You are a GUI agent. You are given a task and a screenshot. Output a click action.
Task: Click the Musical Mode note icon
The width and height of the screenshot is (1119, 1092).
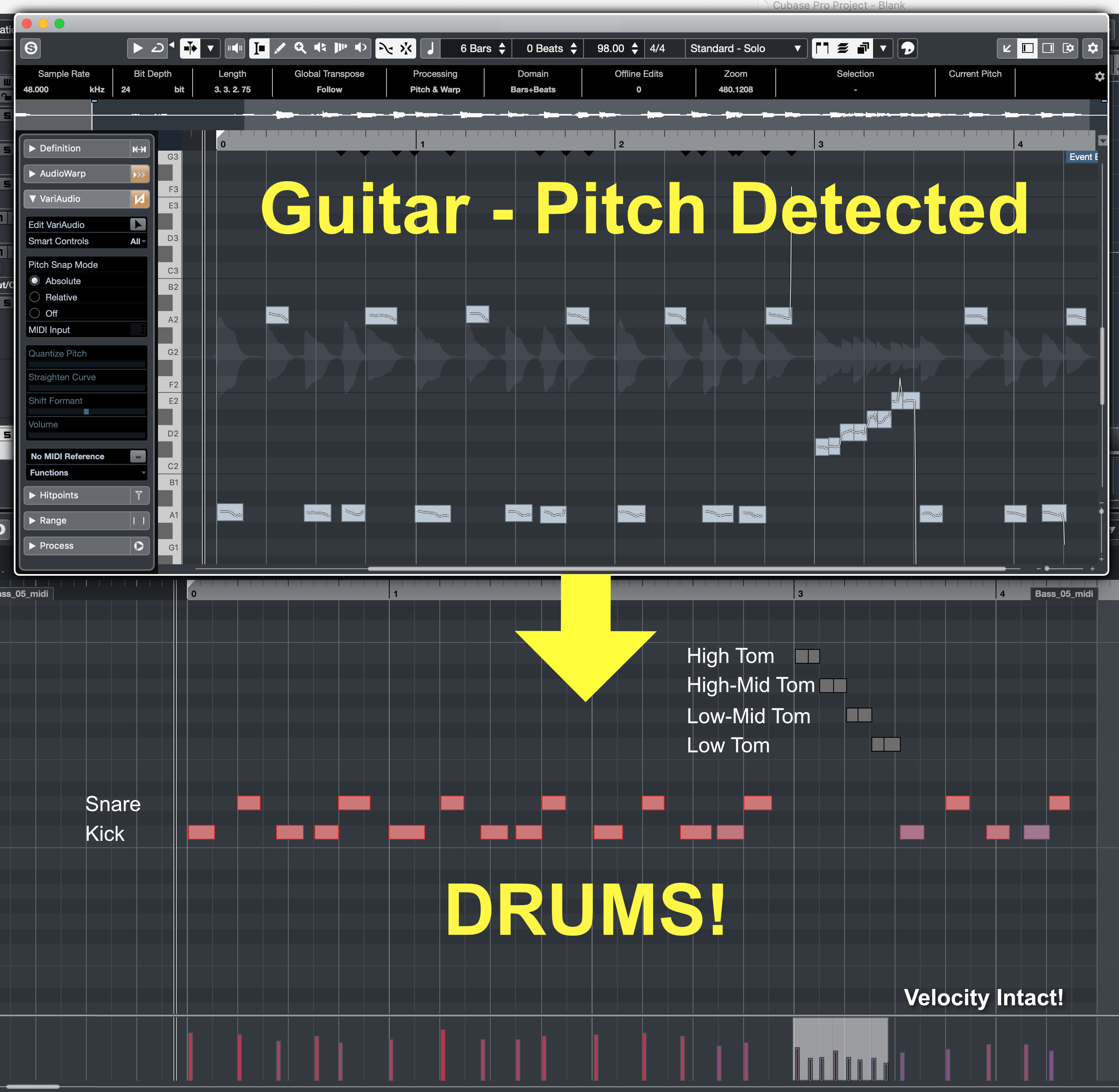431,48
